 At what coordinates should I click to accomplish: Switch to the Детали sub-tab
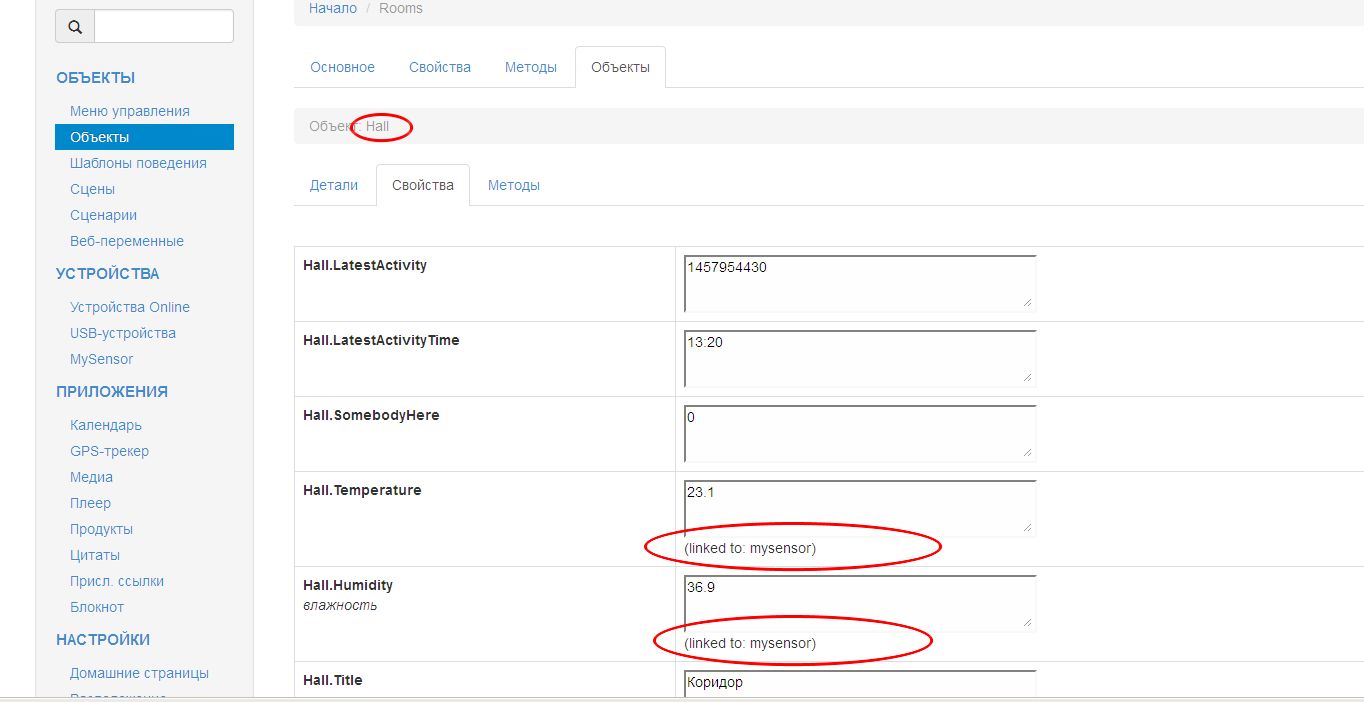[333, 185]
